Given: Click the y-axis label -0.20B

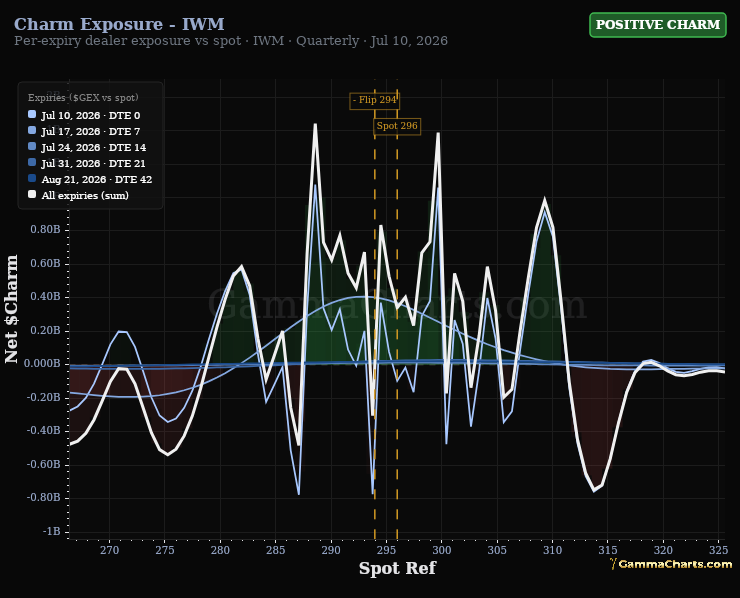Looking at the screenshot, I should pyautogui.click(x=43, y=397).
